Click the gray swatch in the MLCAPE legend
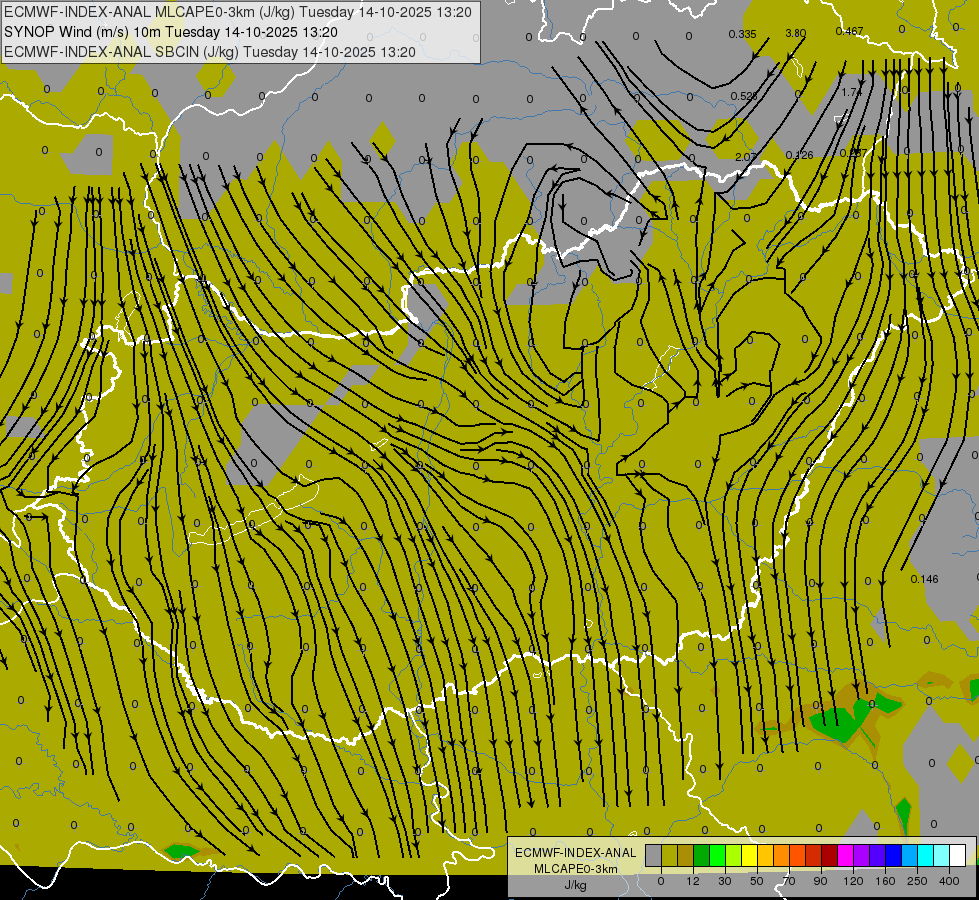Viewport: 979px width, 900px height. click(654, 855)
